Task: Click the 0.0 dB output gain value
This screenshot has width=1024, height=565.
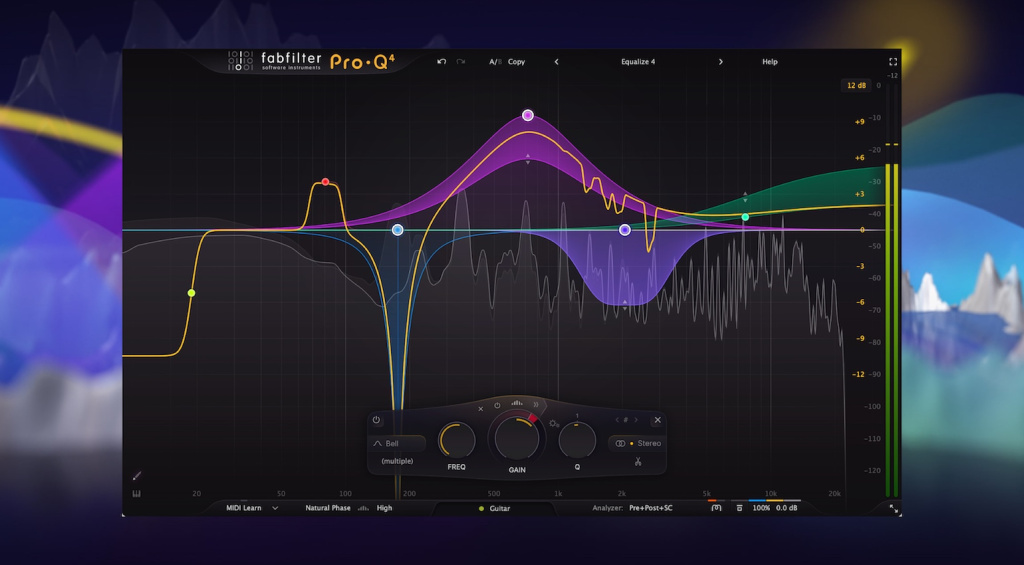Action: (x=786, y=508)
